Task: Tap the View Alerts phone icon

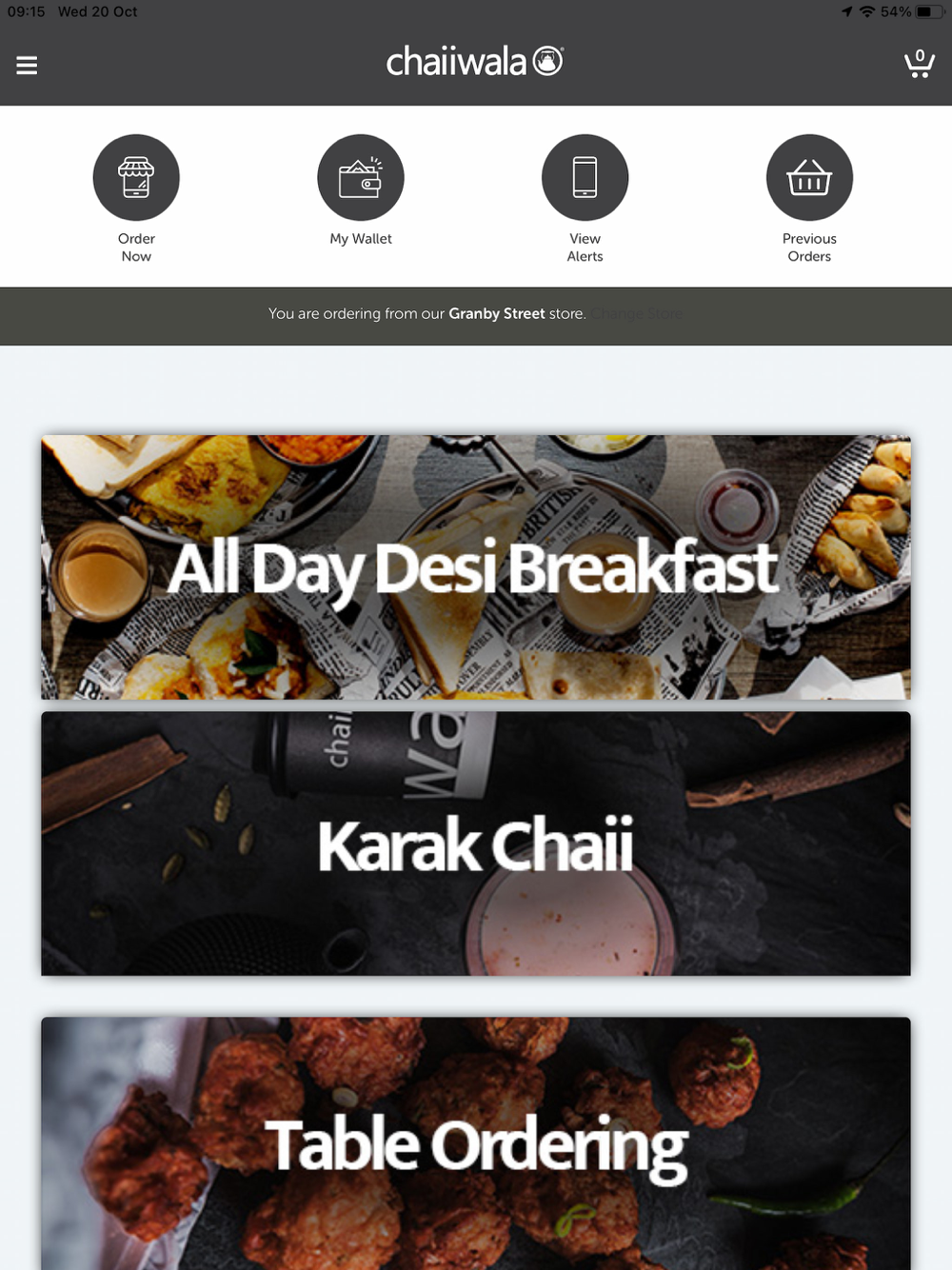Action: pos(585,178)
